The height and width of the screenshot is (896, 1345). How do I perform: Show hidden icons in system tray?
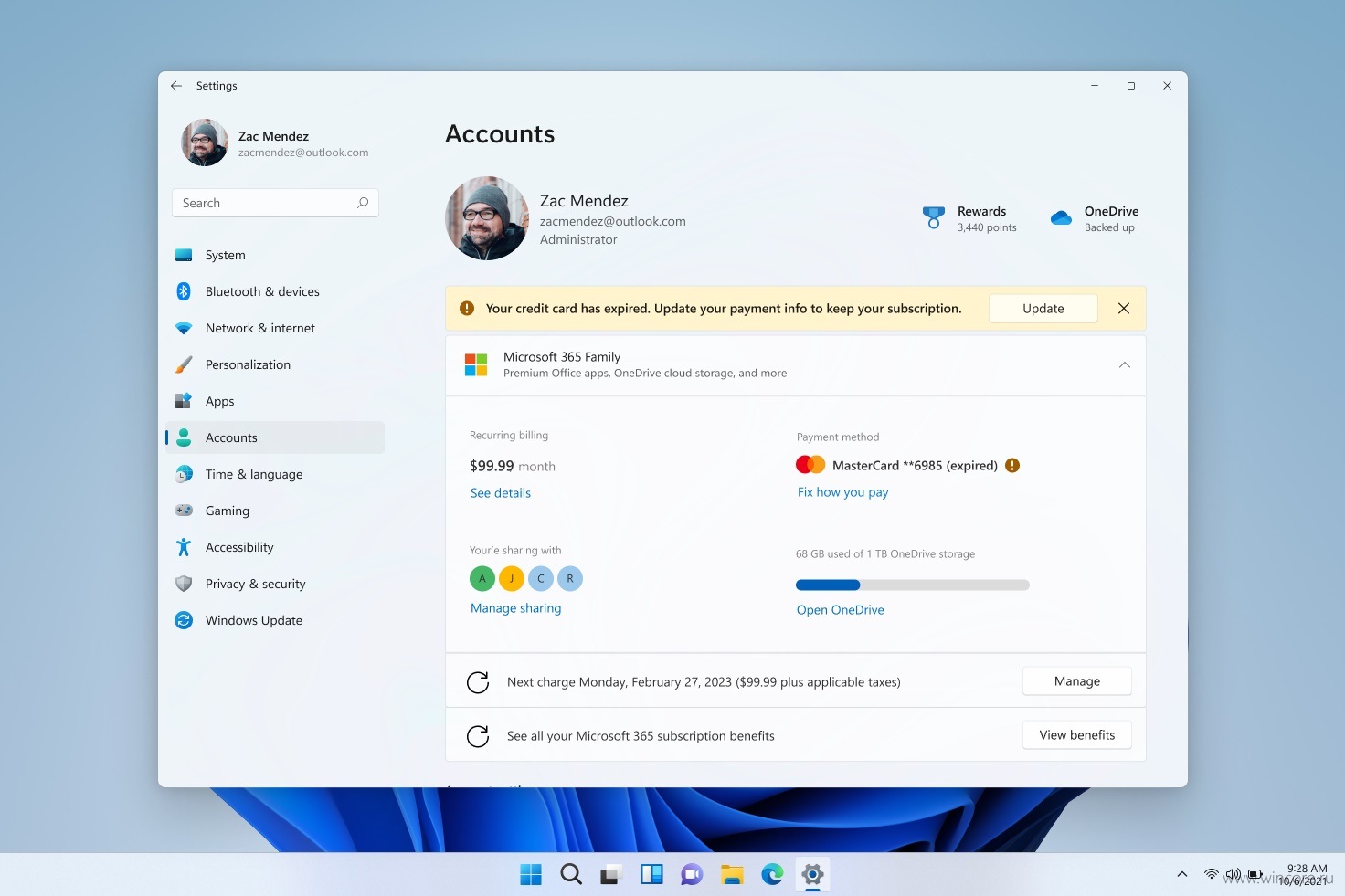pos(1181,874)
